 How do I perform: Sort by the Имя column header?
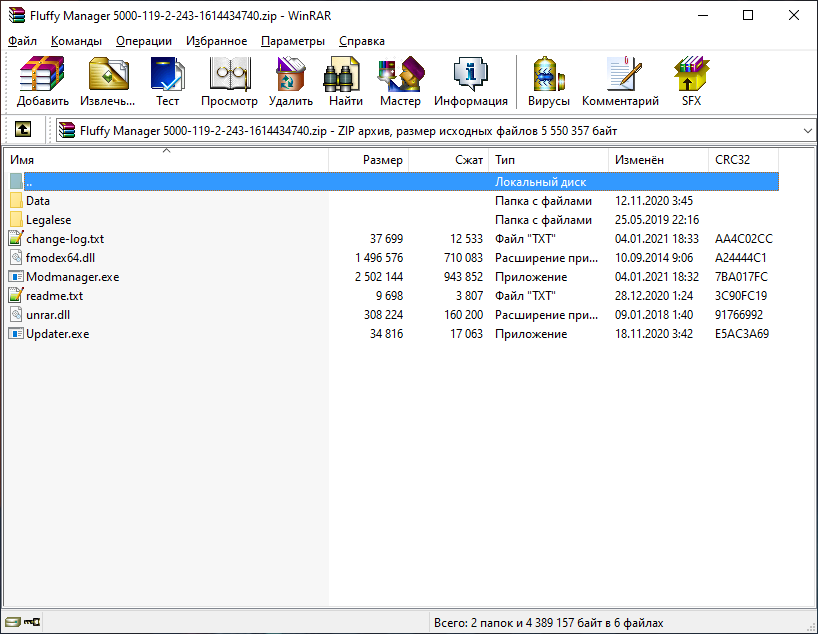click(166, 160)
